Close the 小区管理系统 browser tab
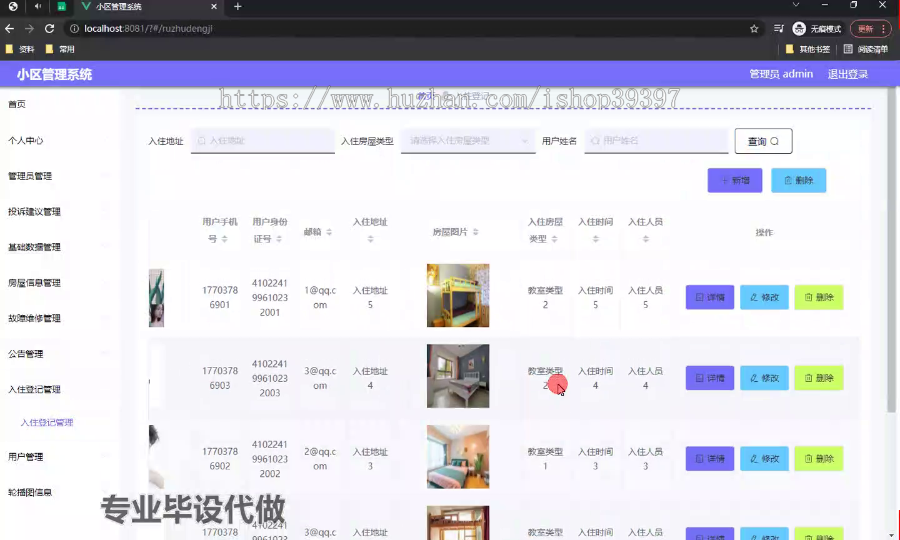This screenshot has height=540, width=900. click(214, 6)
